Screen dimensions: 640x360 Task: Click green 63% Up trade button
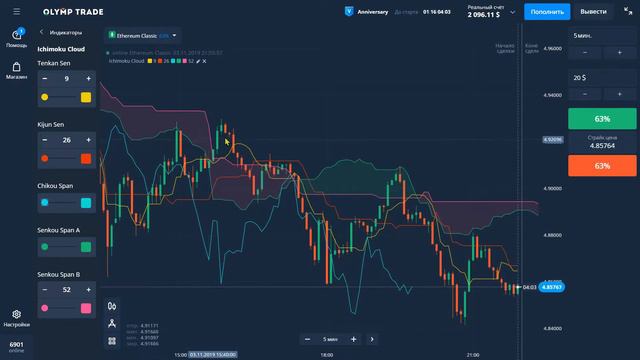(x=602, y=119)
